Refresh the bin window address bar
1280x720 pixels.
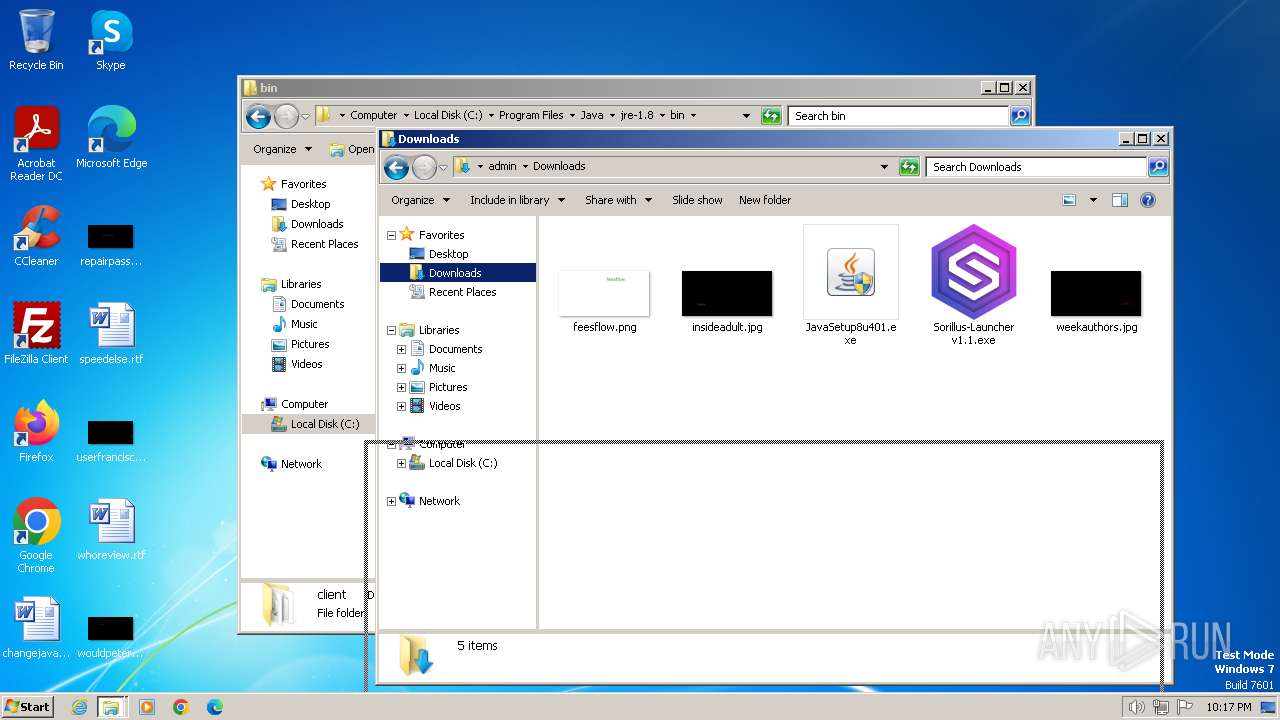[771, 116]
